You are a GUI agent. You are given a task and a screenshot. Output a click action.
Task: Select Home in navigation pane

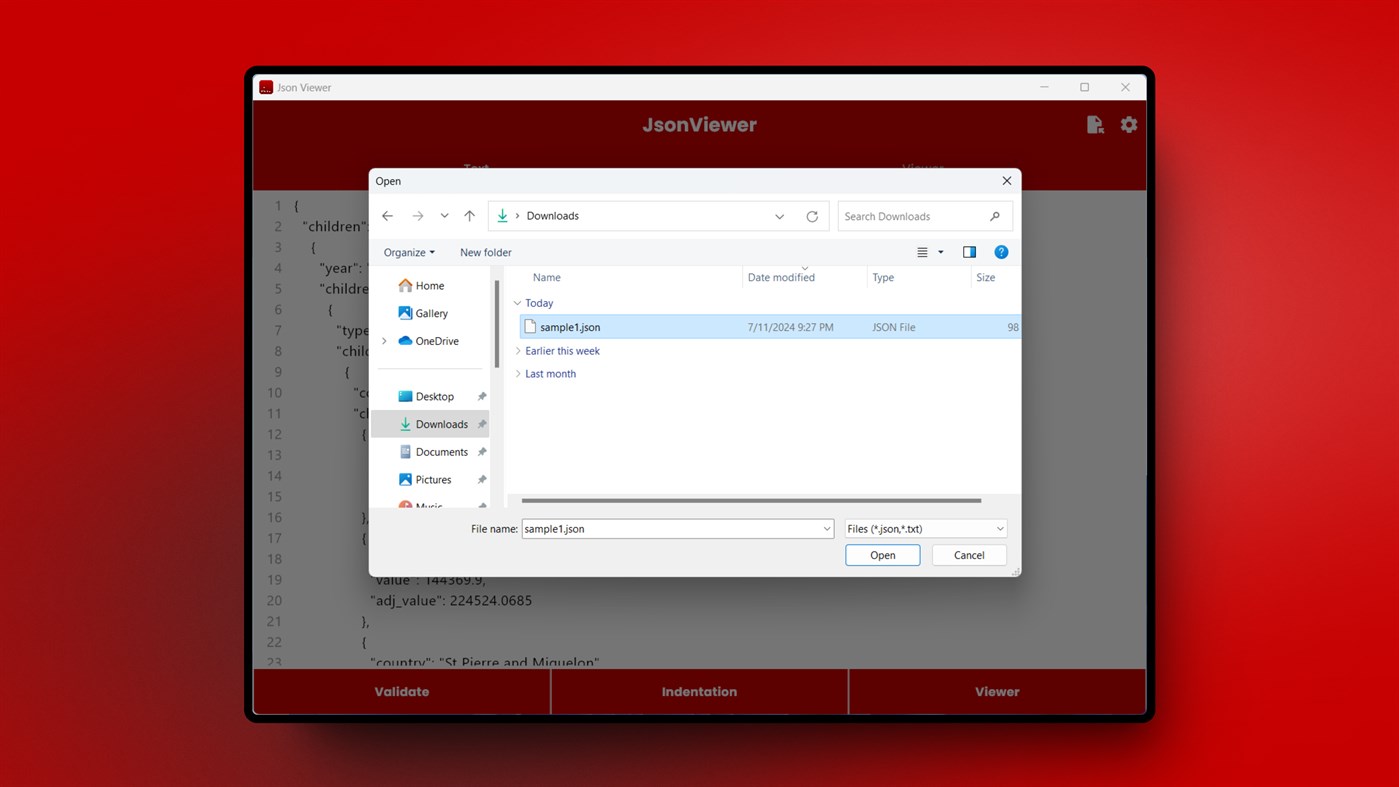tap(430, 285)
